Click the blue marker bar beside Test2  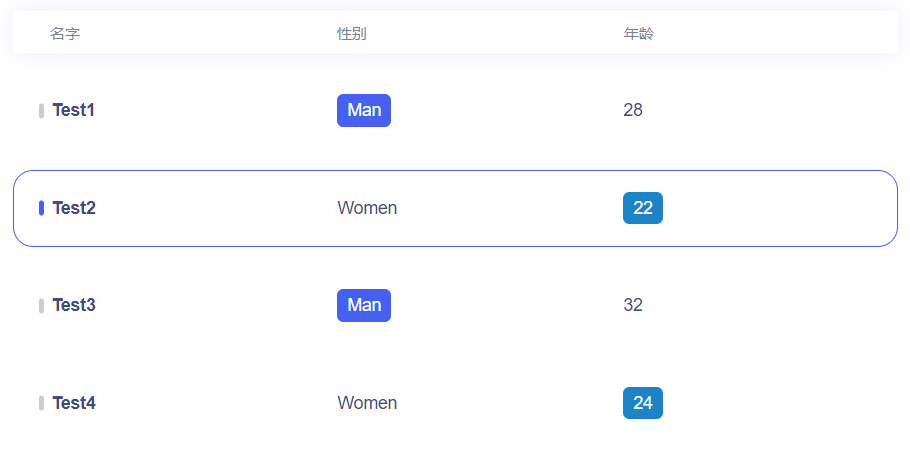pyautogui.click(x=41, y=208)
